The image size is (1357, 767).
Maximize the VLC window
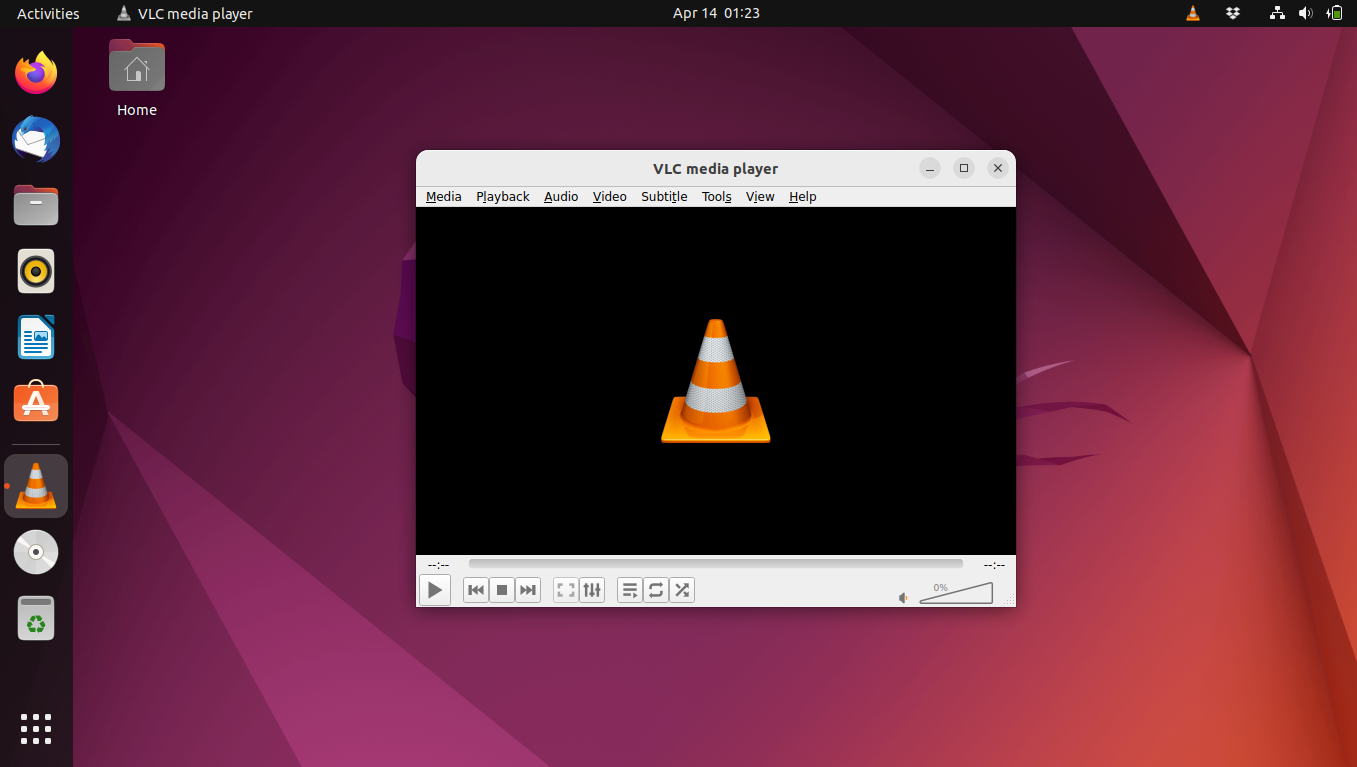click(x=964, y=168)
